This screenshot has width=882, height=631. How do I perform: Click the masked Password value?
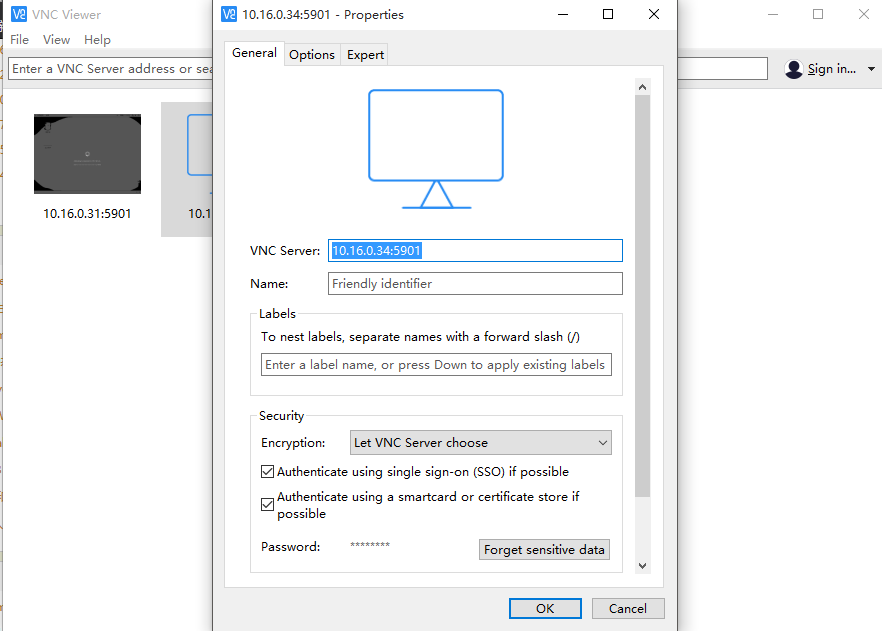tap(370, 545)
